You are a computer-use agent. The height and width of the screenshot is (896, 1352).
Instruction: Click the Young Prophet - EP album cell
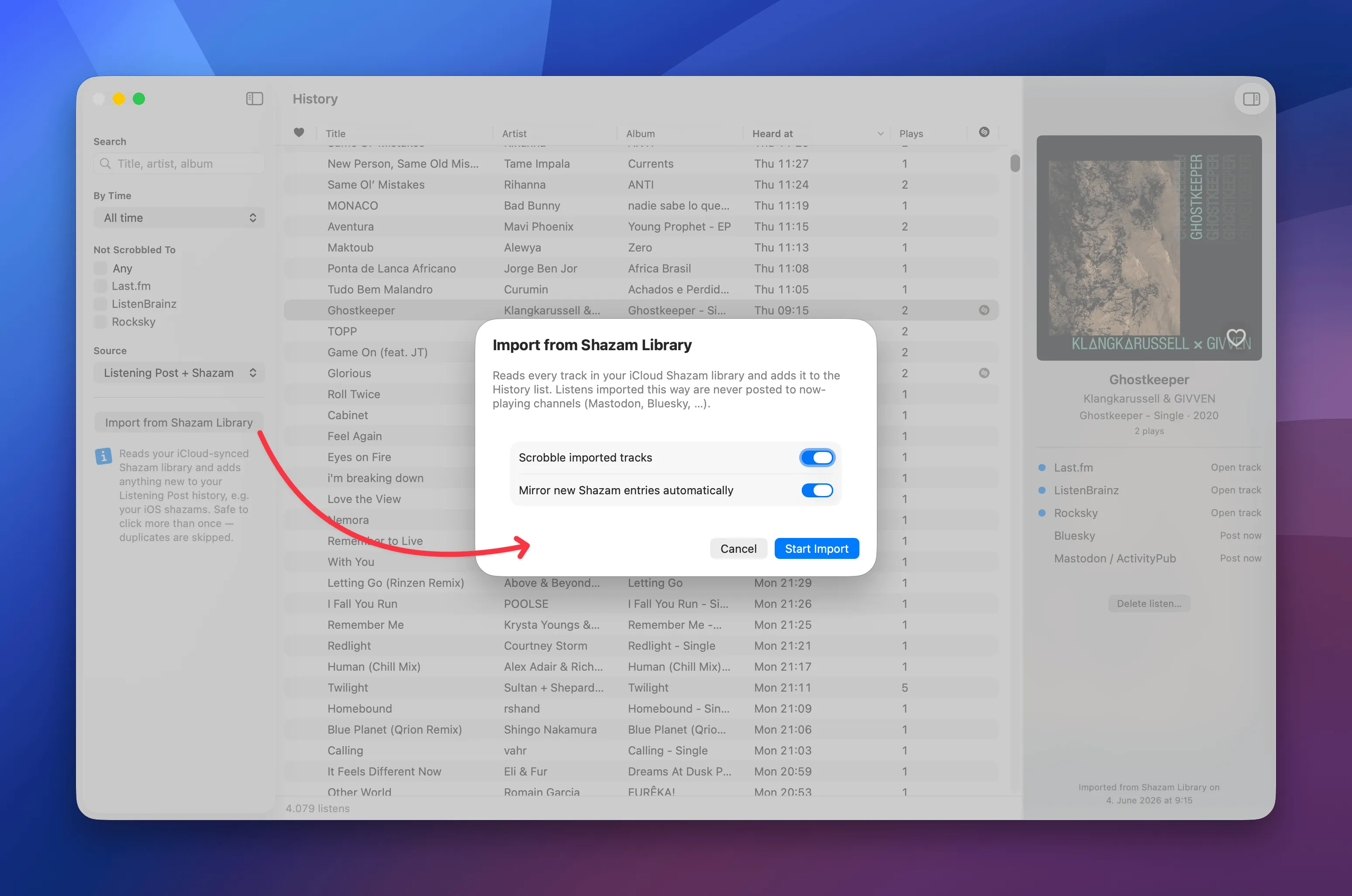[x=679, y=227]
